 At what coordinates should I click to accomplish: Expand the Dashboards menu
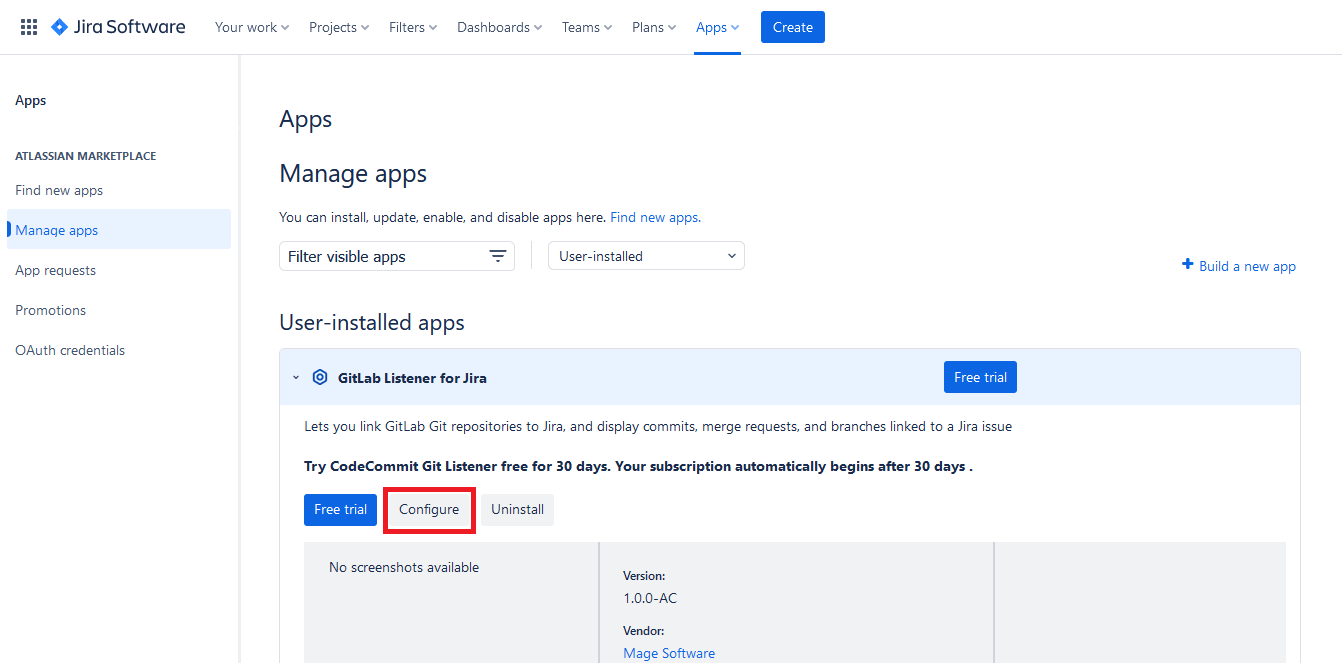500,27
